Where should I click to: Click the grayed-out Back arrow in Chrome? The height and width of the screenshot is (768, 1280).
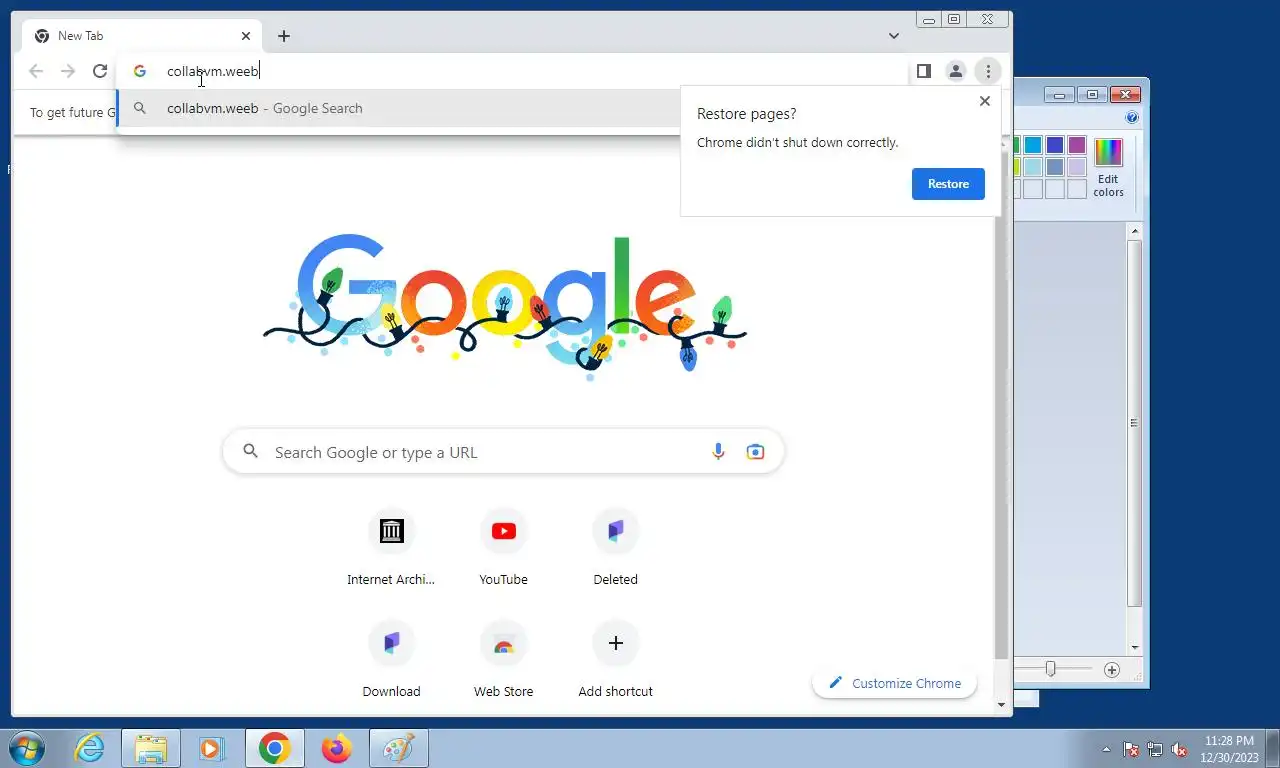tap(36, 71)
